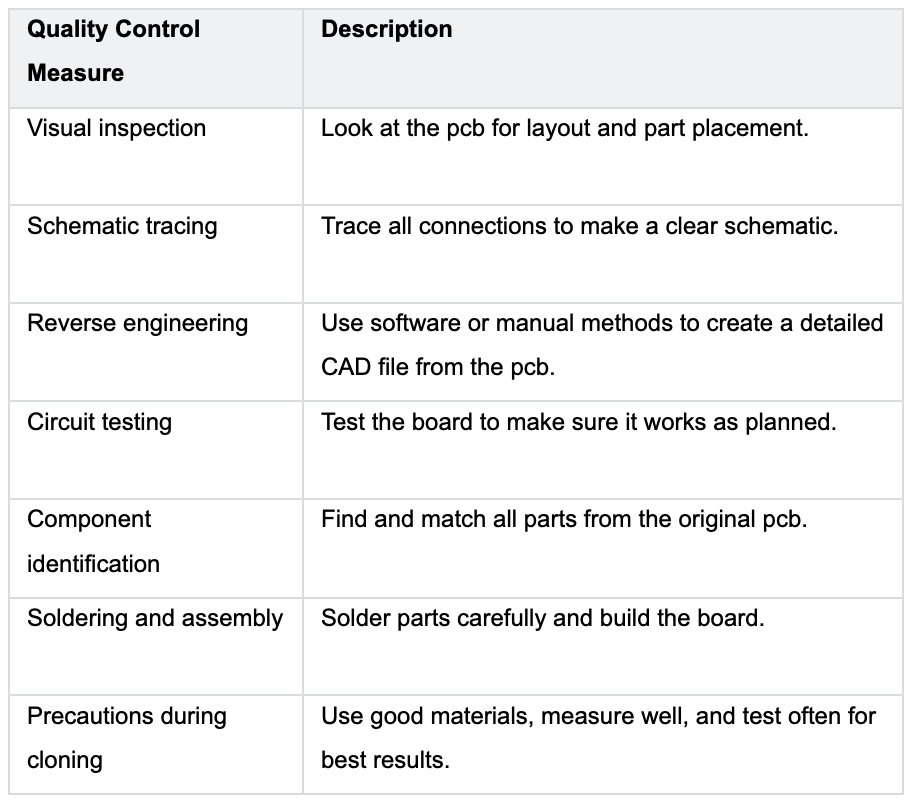Select the Visual inspection cell
Screen dimensions: 912x800
[x=116, y=128]
